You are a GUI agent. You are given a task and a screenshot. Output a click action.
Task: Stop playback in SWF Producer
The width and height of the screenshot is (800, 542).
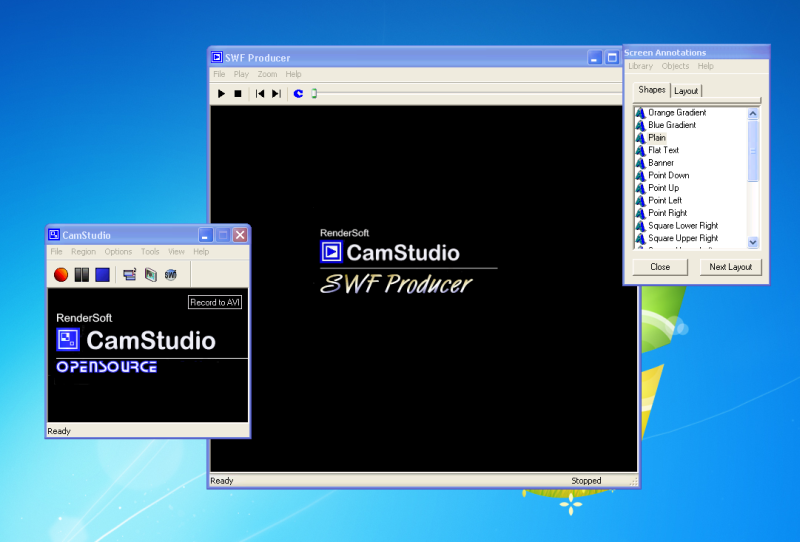tap(238, 93)
